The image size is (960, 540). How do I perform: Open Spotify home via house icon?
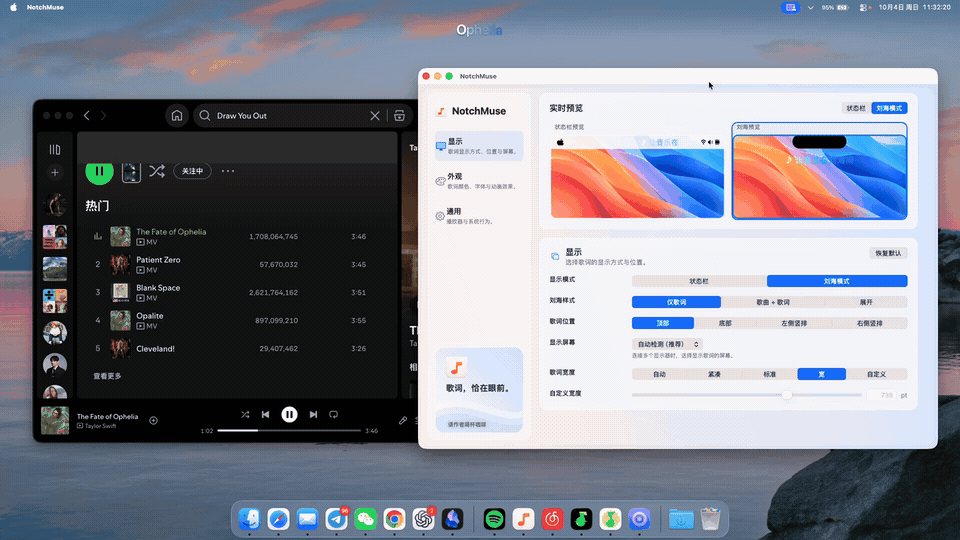coord(177,115)
